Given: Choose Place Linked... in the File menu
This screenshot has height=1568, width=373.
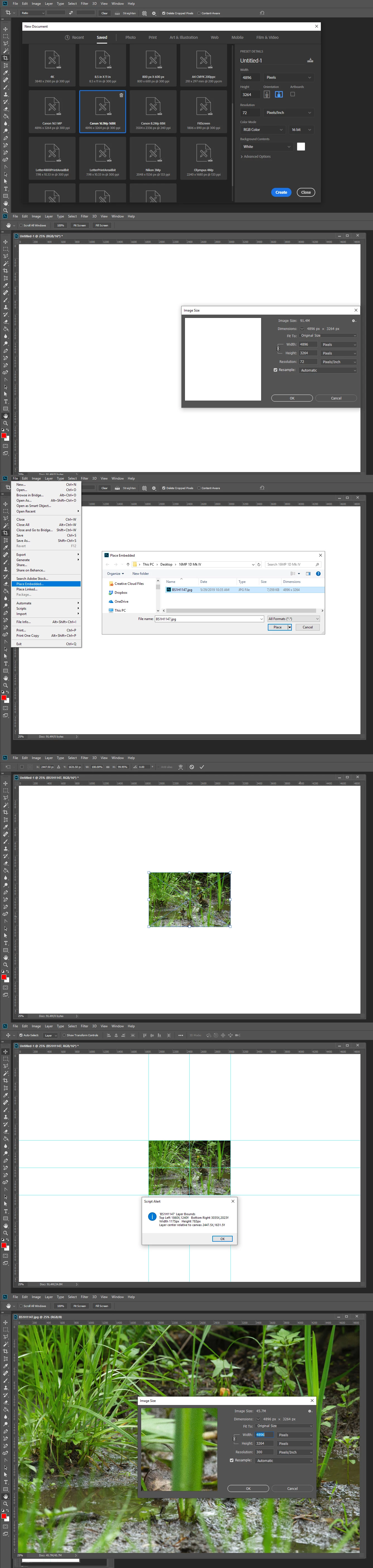Looking at the screenshot, I should [46, 589].
